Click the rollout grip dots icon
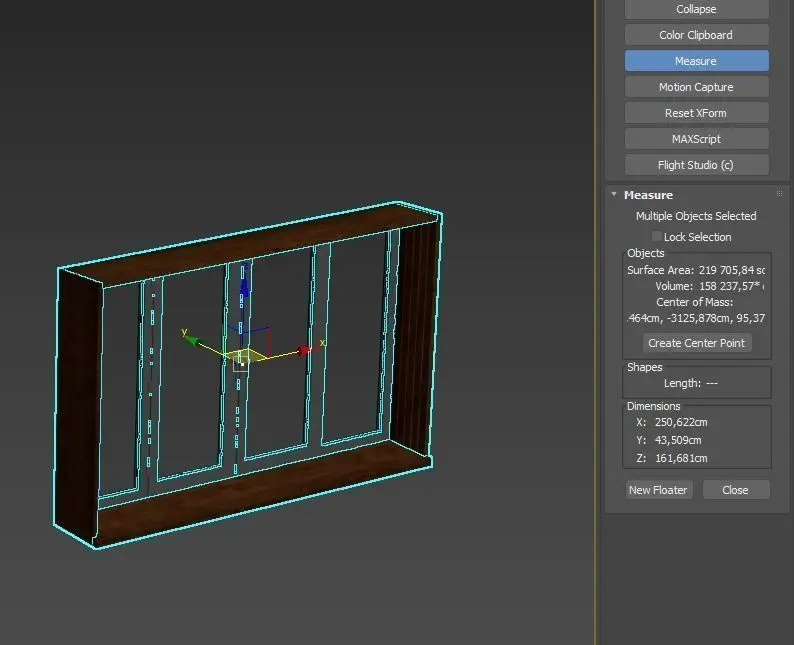794x645 pixels. tap(779, 193)
